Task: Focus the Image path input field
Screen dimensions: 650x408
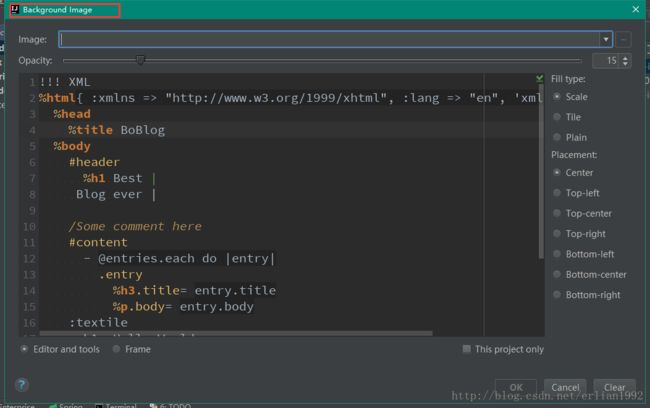Action: pyautogui.click(x=330, y=39)
